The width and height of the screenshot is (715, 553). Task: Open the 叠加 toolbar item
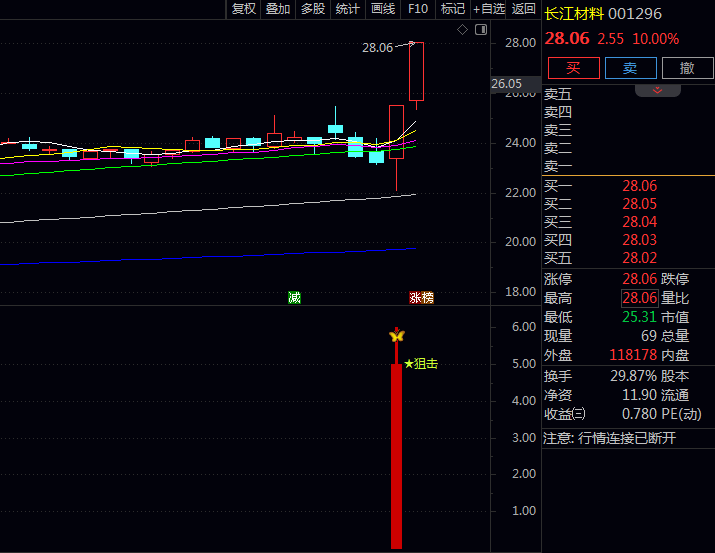(278, 9)
